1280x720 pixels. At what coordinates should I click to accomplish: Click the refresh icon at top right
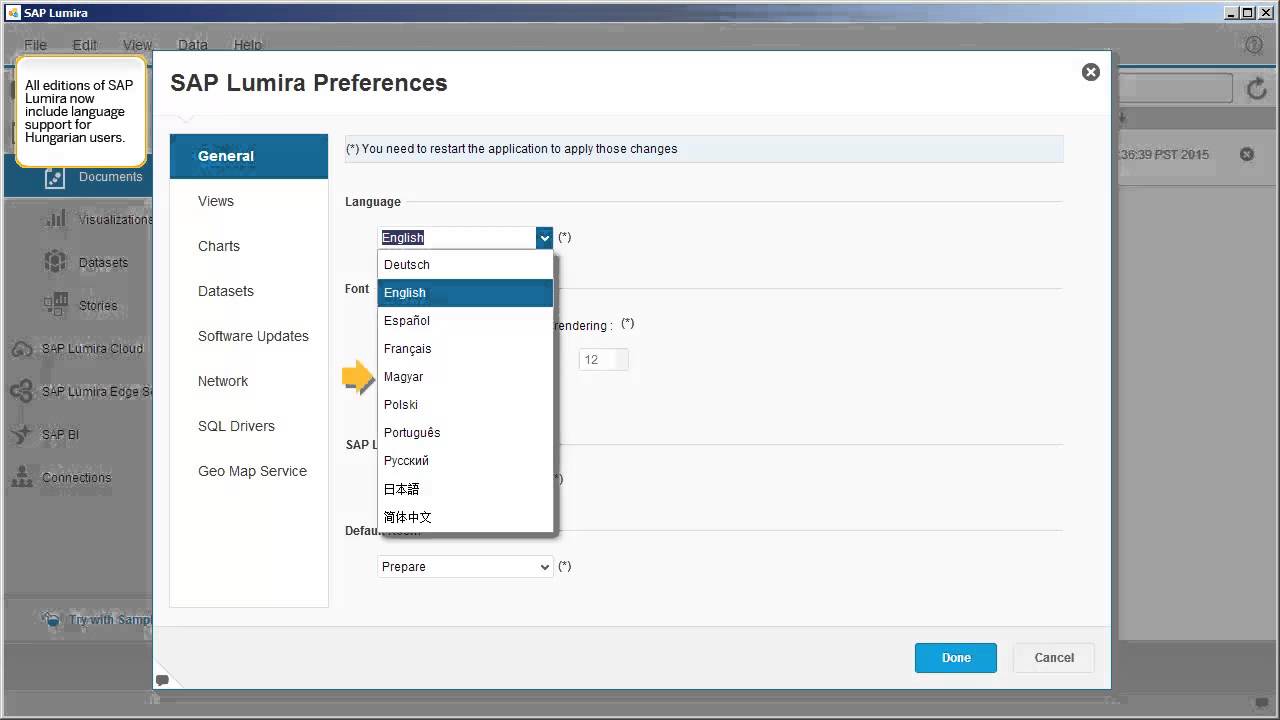tap(1256, 89)
